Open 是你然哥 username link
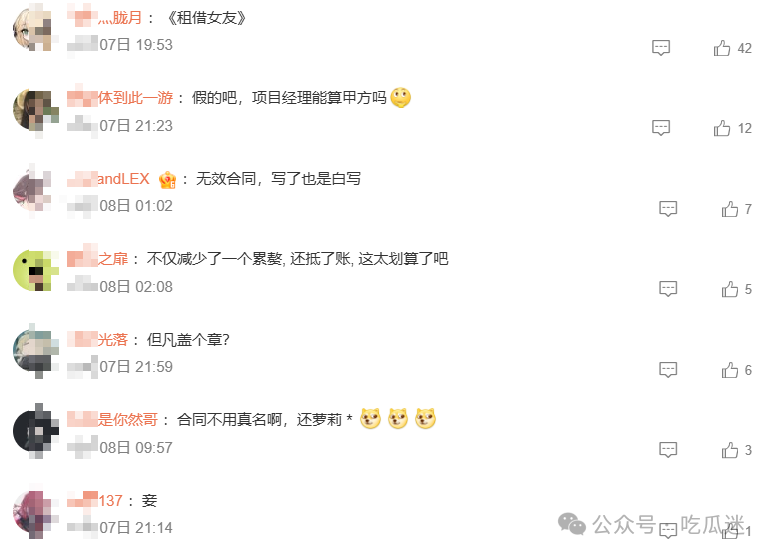 tap(112, 420)
